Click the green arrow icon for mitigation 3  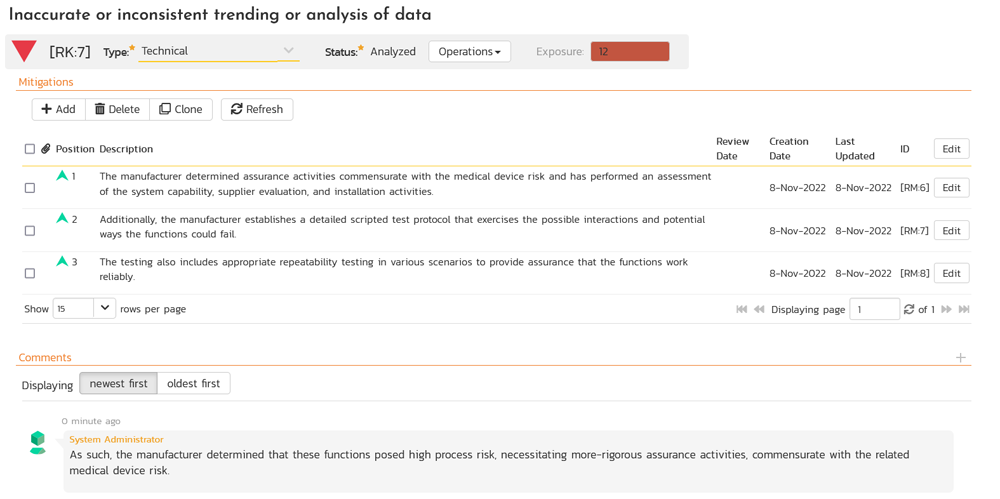tap(62, 262)
